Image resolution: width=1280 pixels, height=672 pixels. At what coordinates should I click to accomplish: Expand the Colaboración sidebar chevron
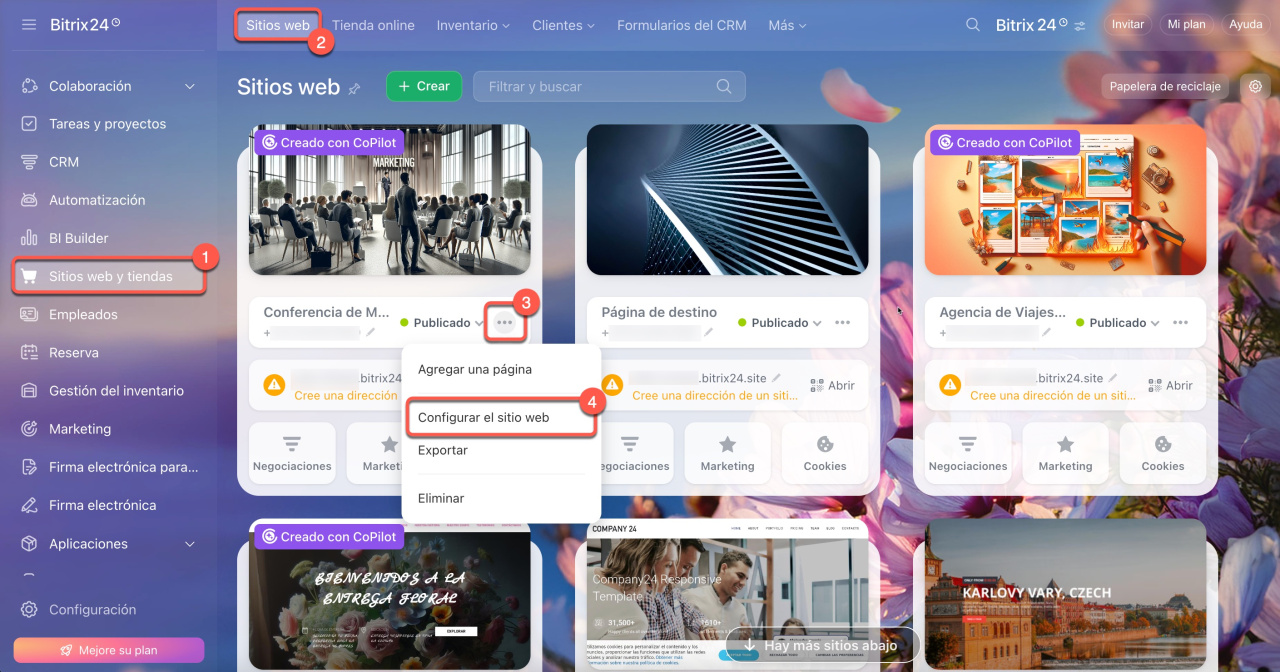point(190,86)
